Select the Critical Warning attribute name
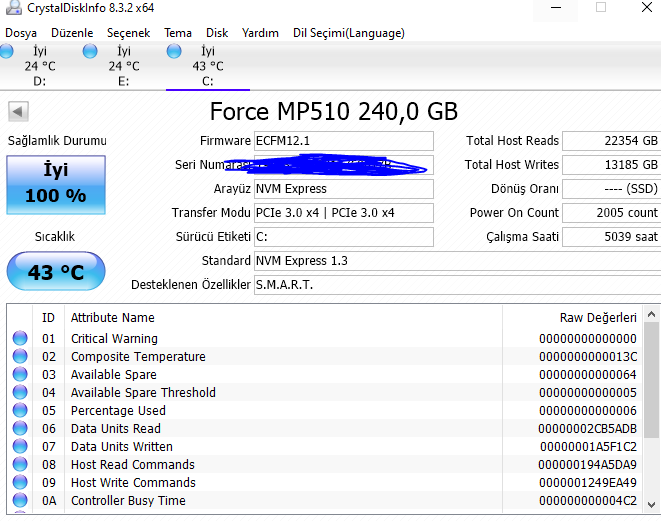This screenshot has height=521, width=661. [x=114, y=338]
